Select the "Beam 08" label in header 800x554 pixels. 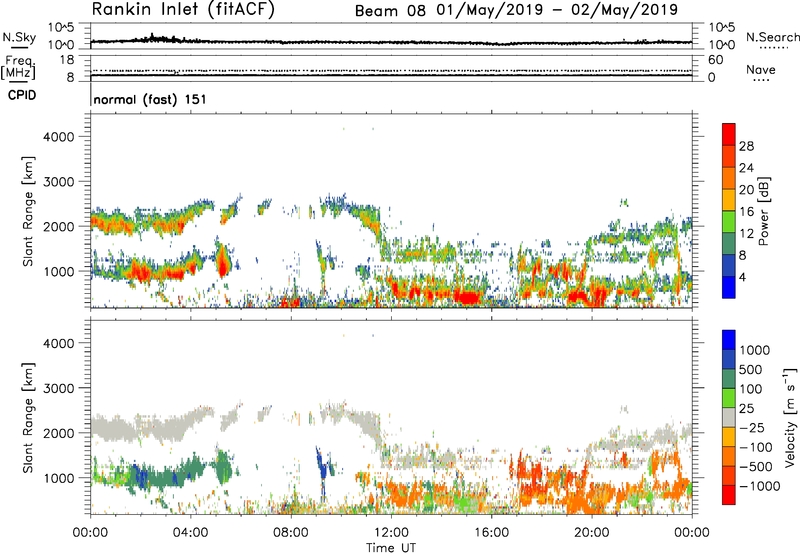point(390,10)
